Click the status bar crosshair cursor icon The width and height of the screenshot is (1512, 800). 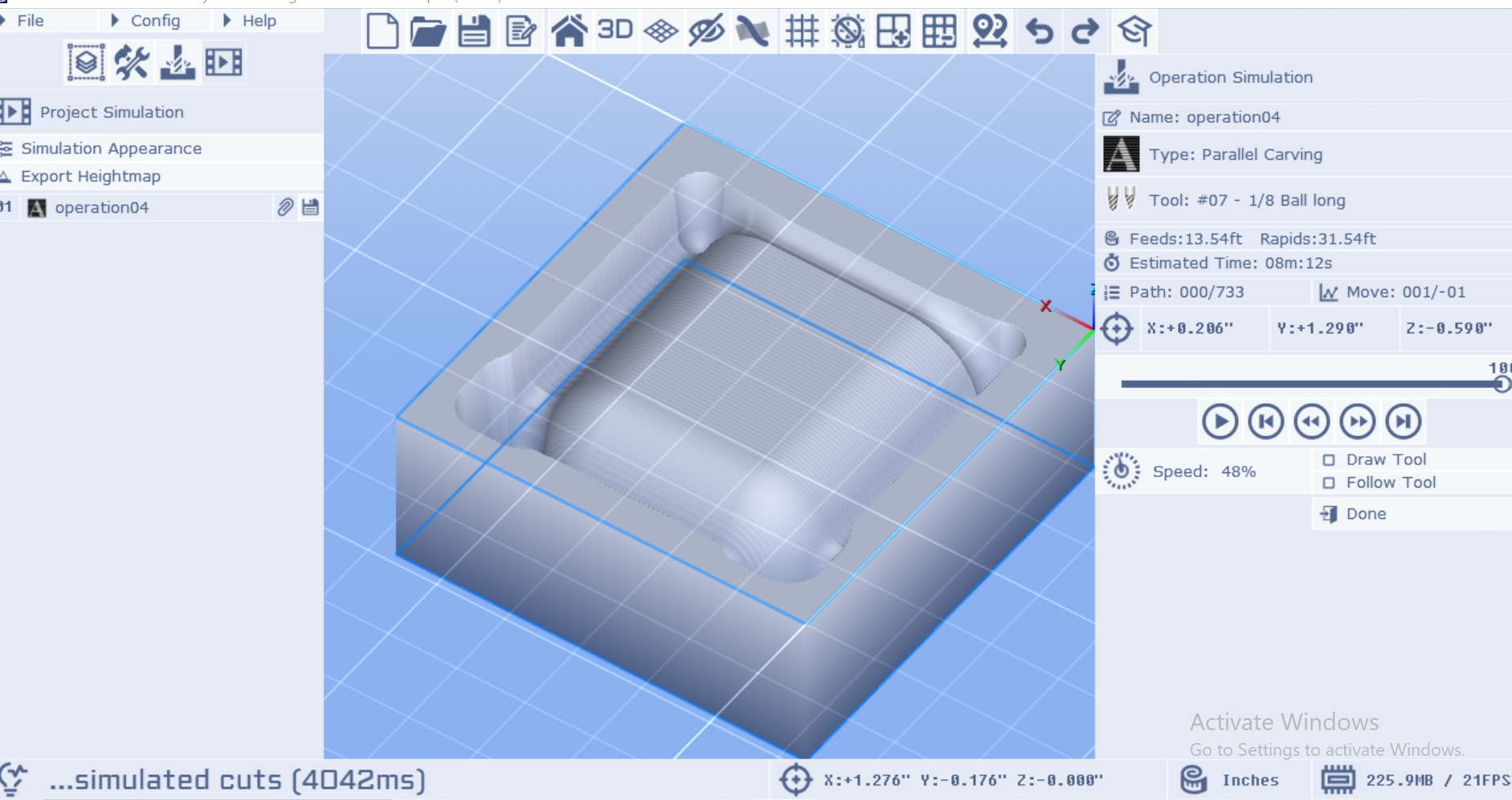[795, 780]
